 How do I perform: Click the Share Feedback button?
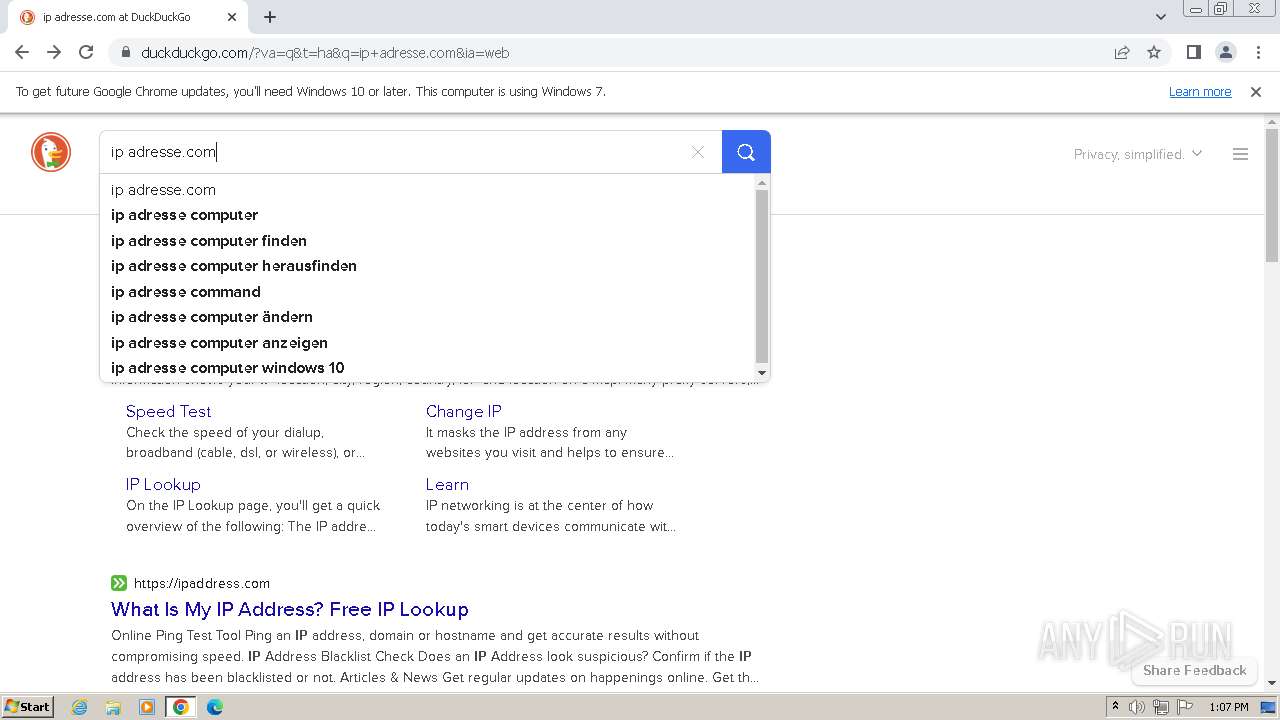pyautogui.click(x=1195, y=670)
